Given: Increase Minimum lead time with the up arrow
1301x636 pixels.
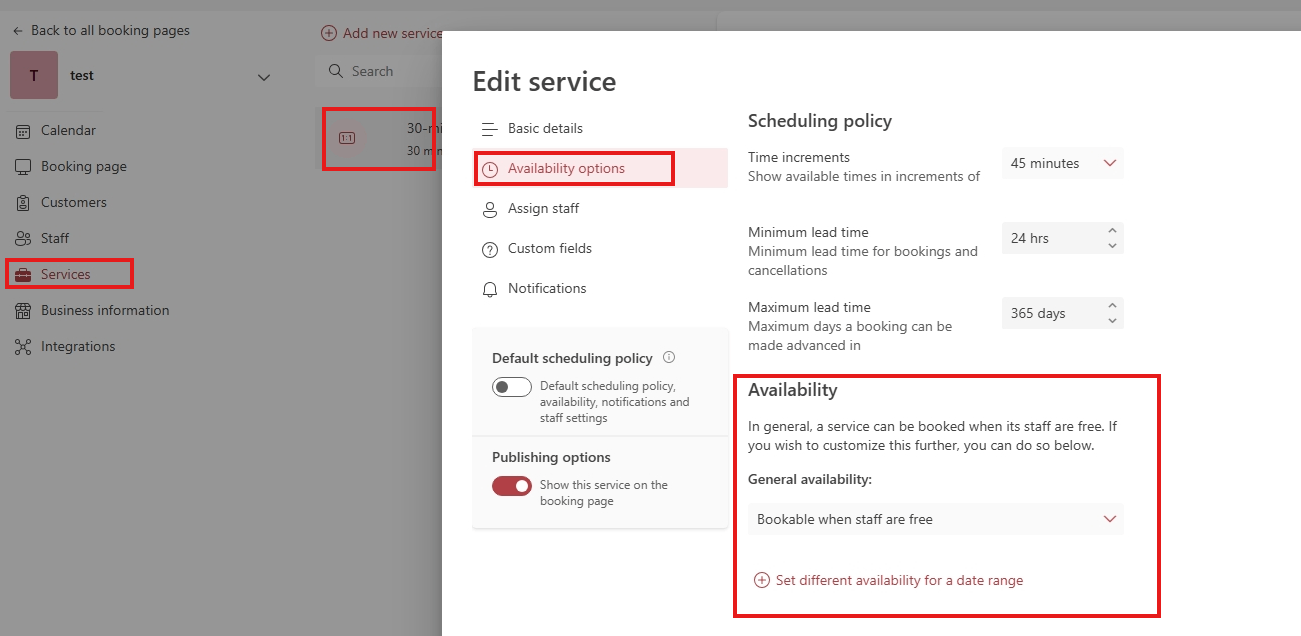Looking at the screenshot, I should coord(1113,231).
